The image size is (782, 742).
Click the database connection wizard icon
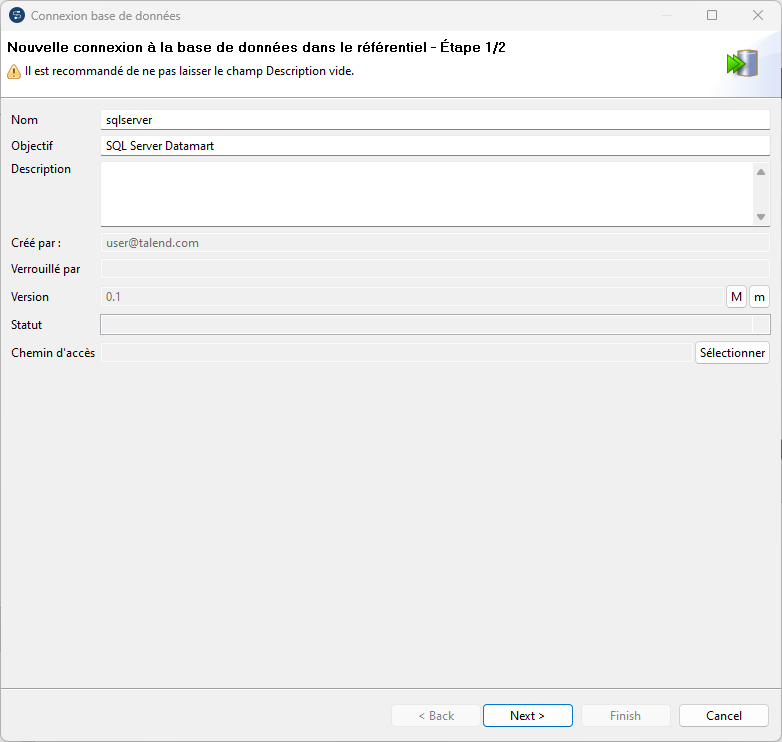point(742,63)
